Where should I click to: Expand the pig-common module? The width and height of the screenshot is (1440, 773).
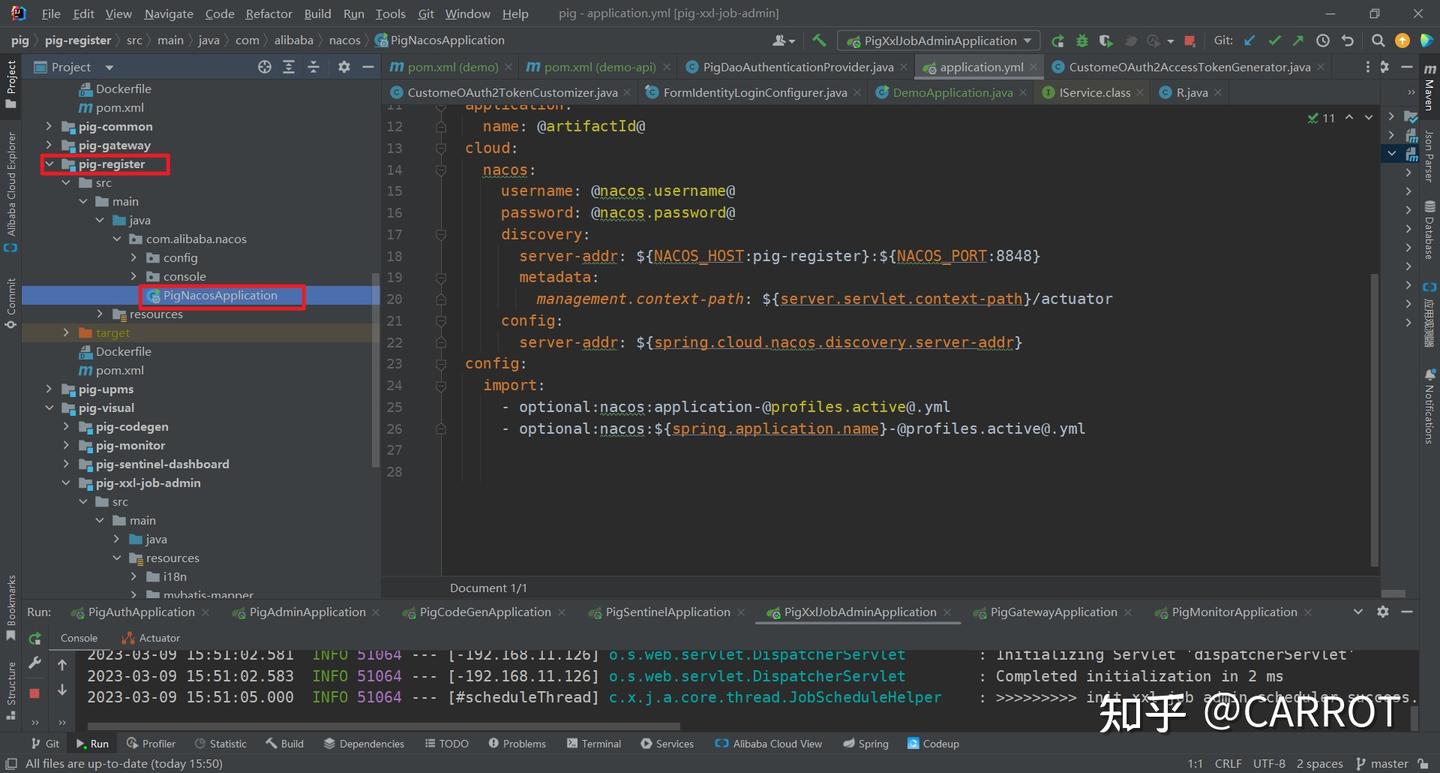coord(49,127)
